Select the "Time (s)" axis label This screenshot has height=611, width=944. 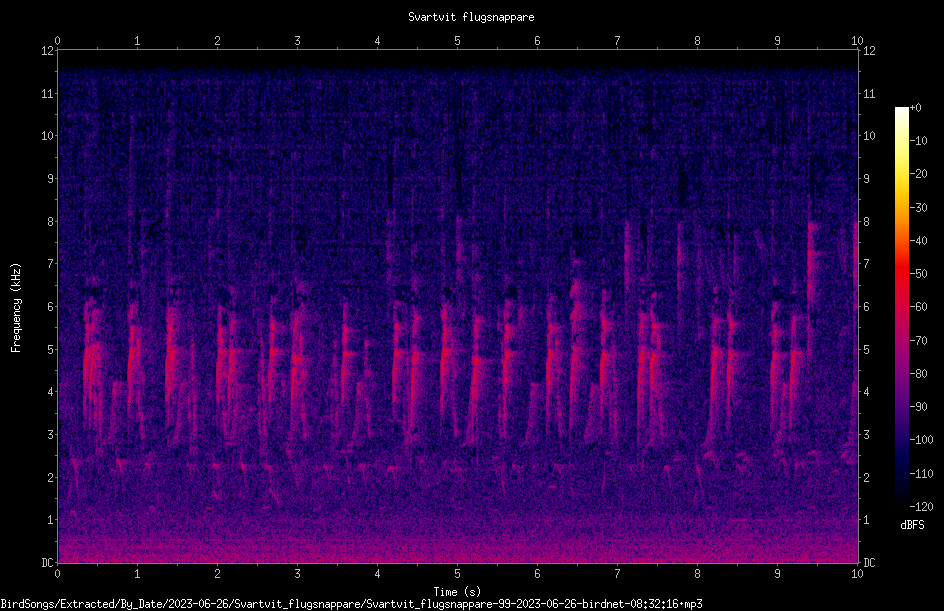click(x=457, y=592)
